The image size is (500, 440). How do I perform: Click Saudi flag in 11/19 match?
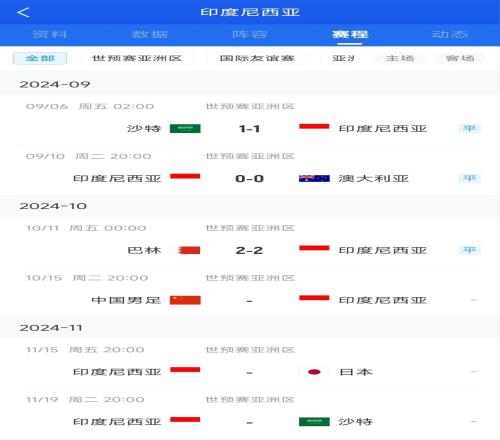(x=314, y=422)
